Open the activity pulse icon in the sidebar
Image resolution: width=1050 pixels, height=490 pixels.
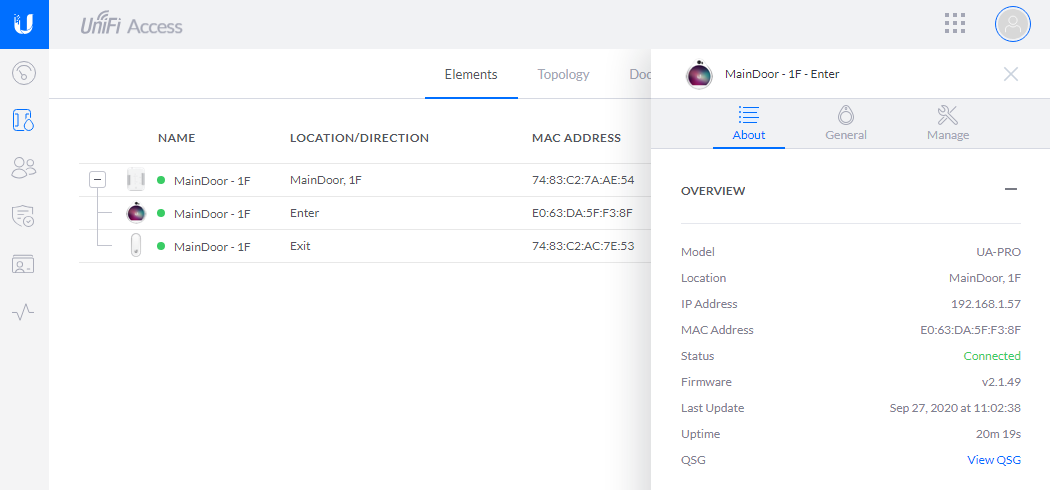[x=24, y=311]
